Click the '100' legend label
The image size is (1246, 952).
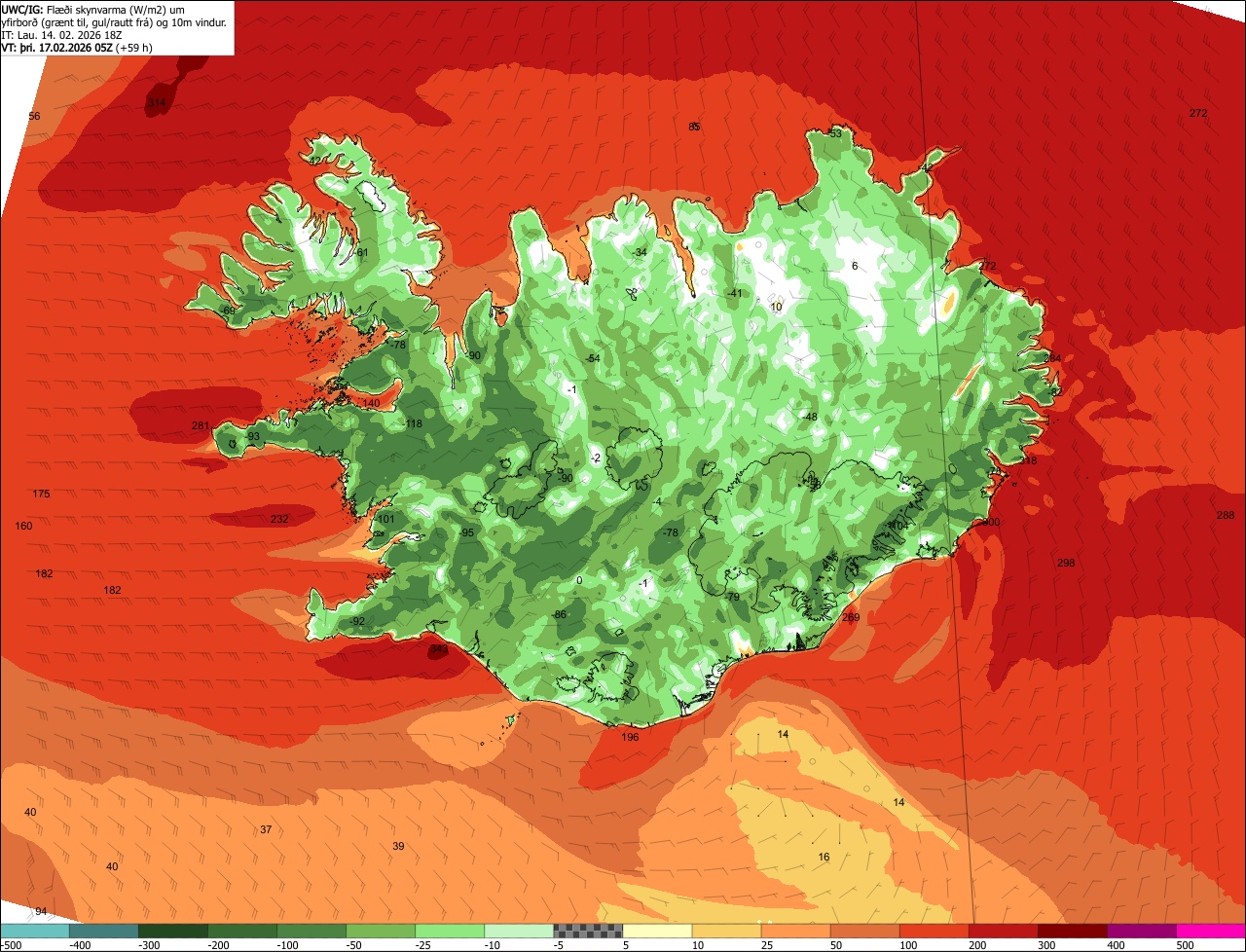point(910,944)
